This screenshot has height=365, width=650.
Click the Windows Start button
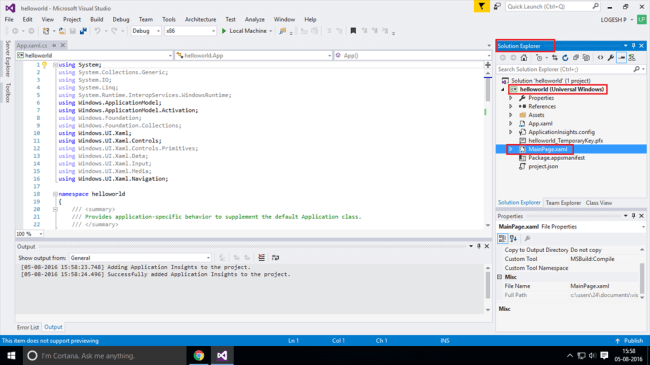tap(11, 355)
